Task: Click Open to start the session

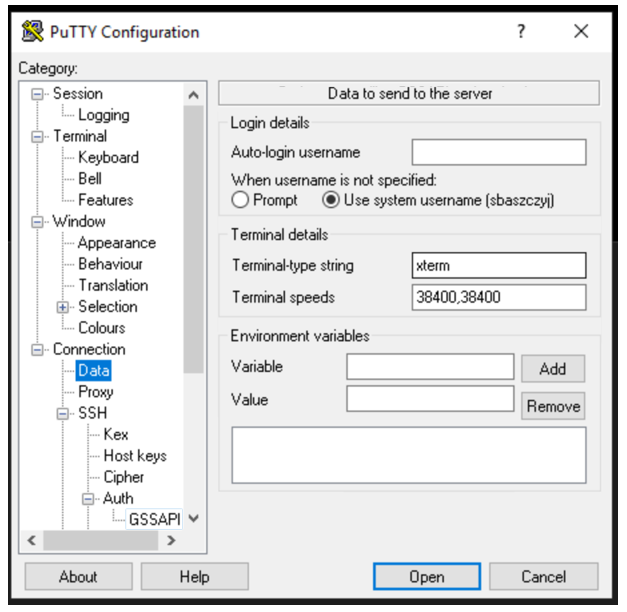Action: (x=427, y=576)
